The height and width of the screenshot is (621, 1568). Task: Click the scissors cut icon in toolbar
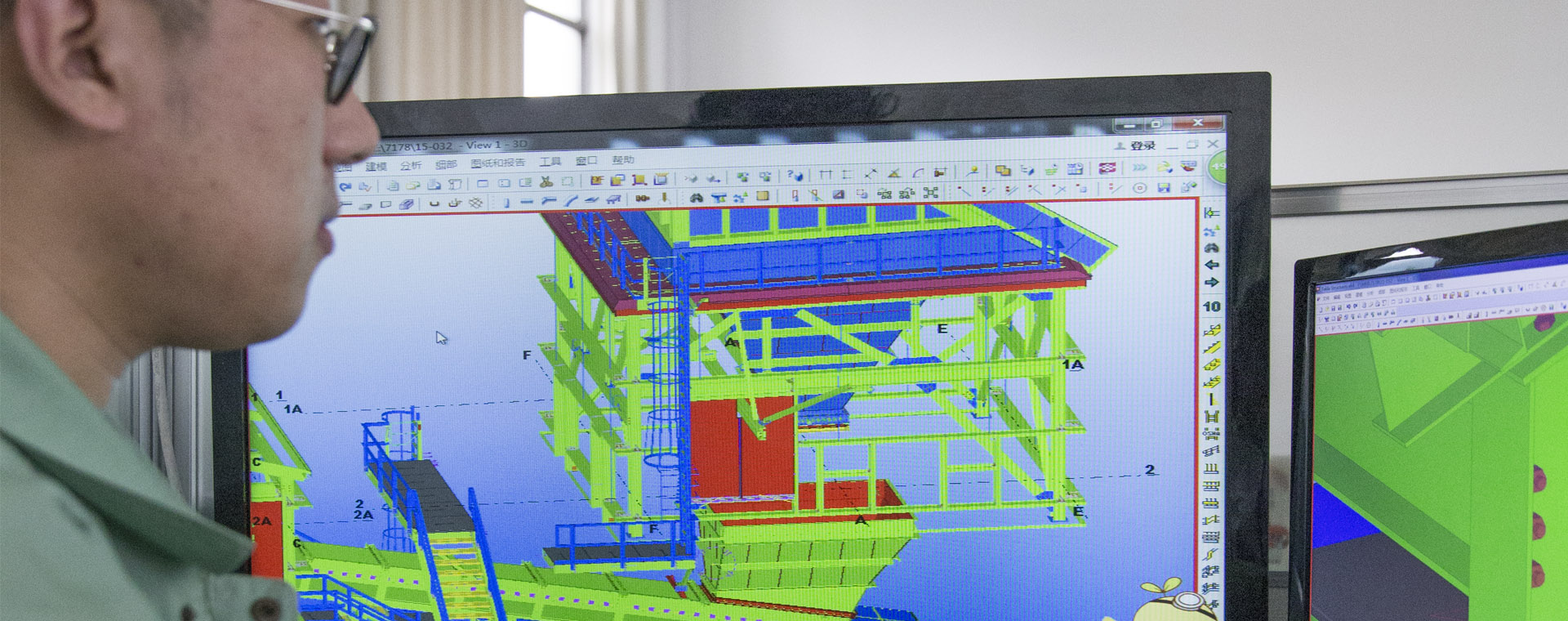546,181
